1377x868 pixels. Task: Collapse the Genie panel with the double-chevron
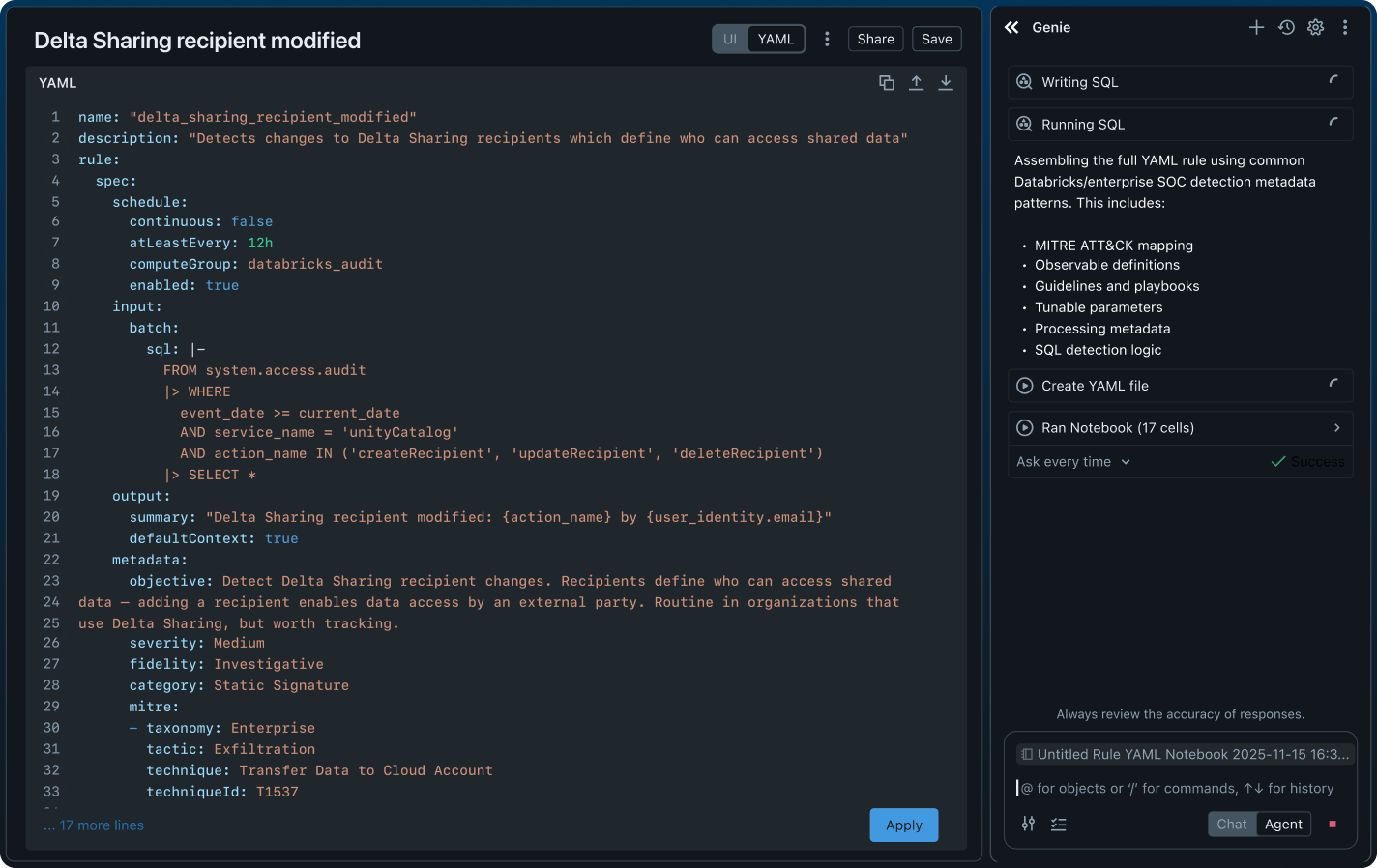(1011, 28)
